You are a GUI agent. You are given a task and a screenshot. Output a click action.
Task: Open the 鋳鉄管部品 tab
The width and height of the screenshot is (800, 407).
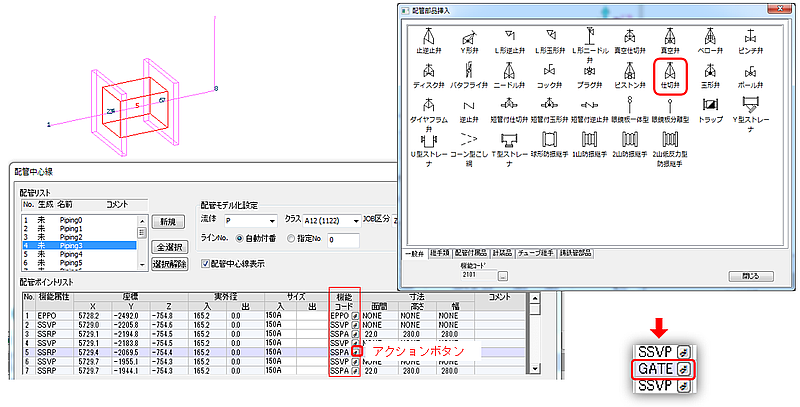(x=576, y=253)
